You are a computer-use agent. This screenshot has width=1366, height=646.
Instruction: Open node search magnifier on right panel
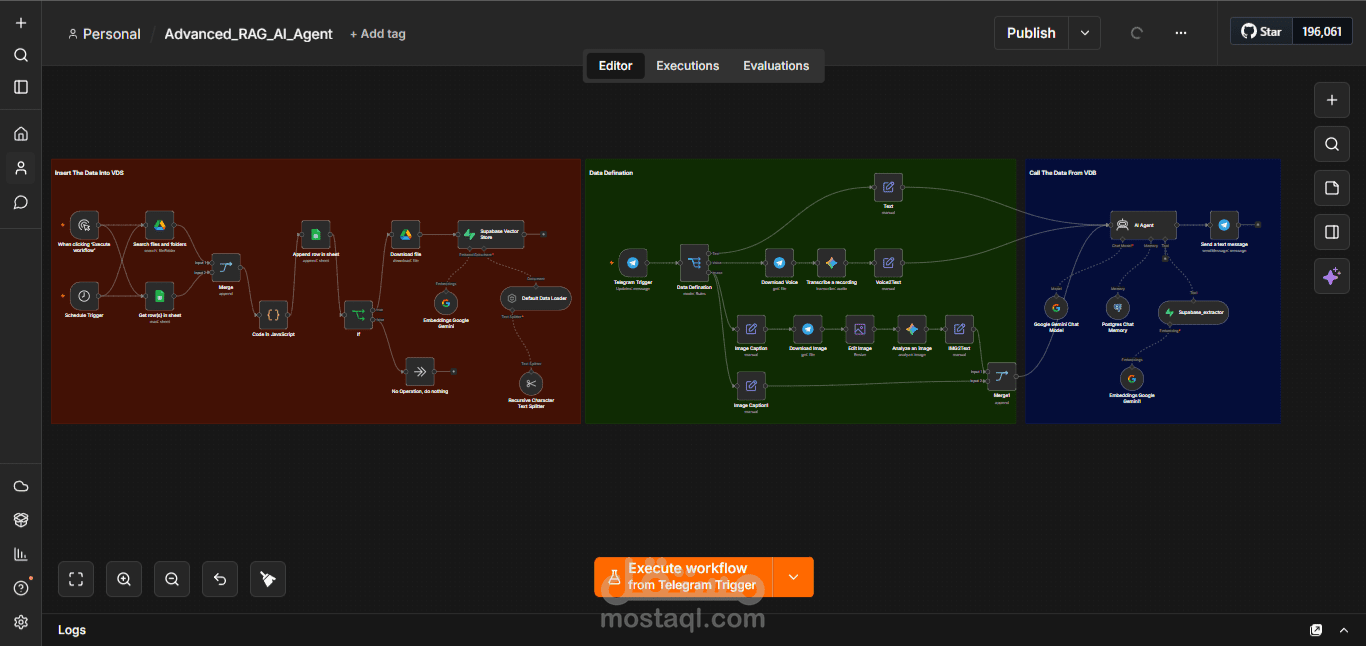[1331, 144]
